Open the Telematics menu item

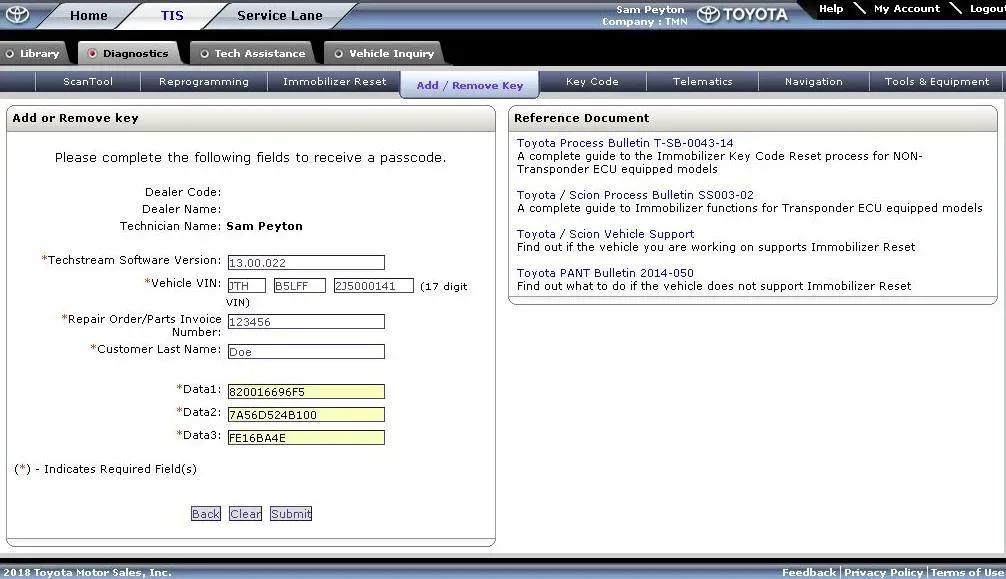coord(703,82)
